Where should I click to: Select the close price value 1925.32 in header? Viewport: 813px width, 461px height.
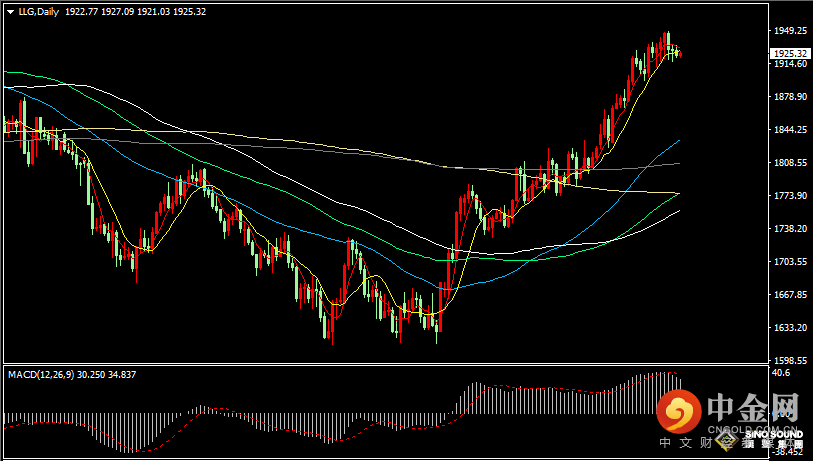point(189,11)
